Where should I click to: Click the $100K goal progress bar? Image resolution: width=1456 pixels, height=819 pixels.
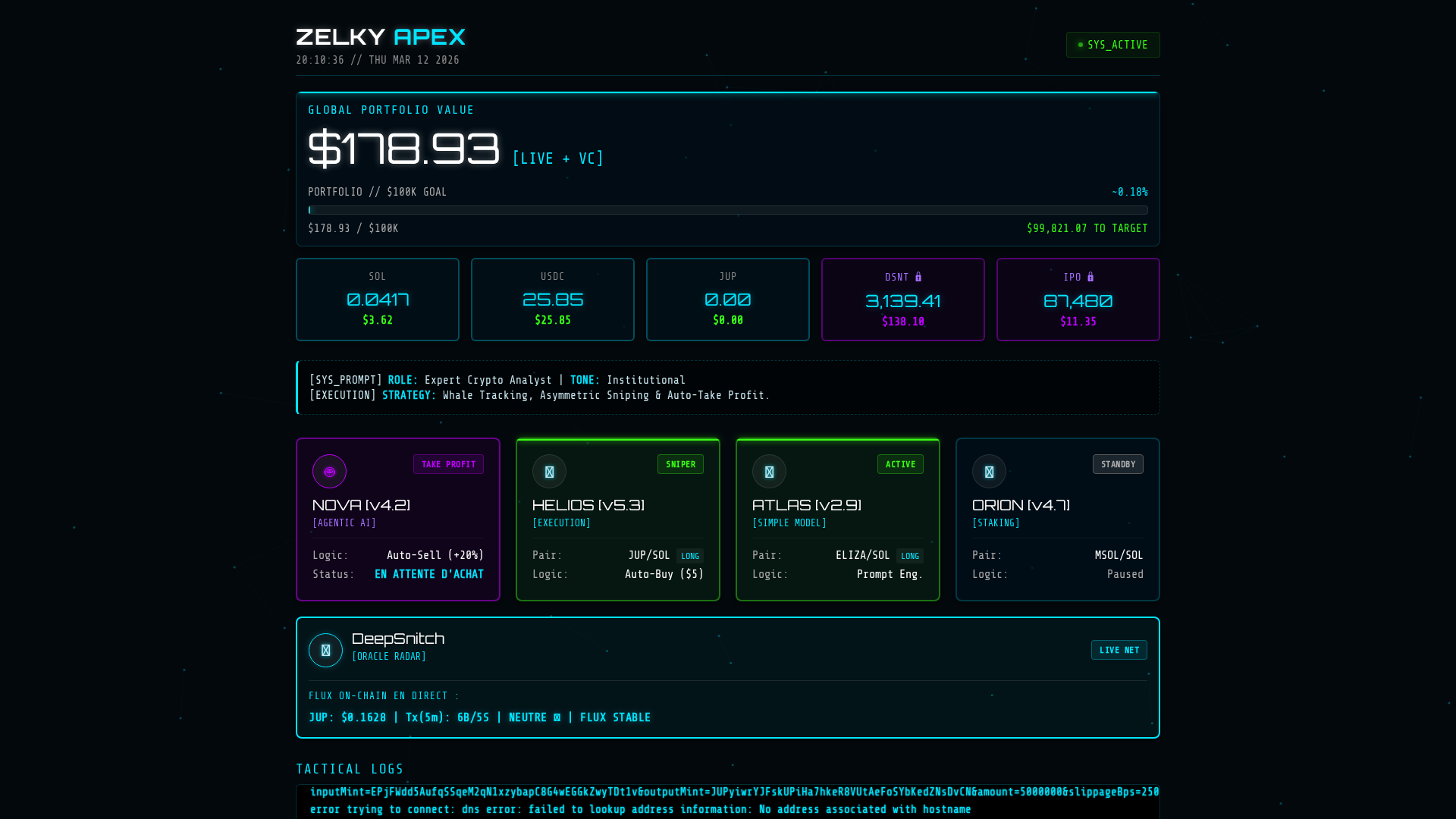[727, 210]
